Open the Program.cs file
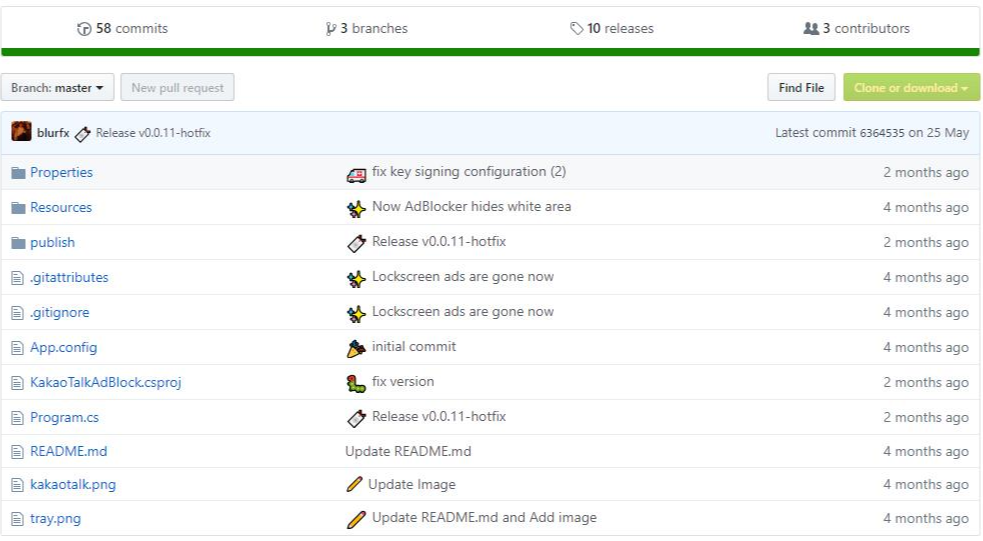983x541 pixels. tap(65, 418)
